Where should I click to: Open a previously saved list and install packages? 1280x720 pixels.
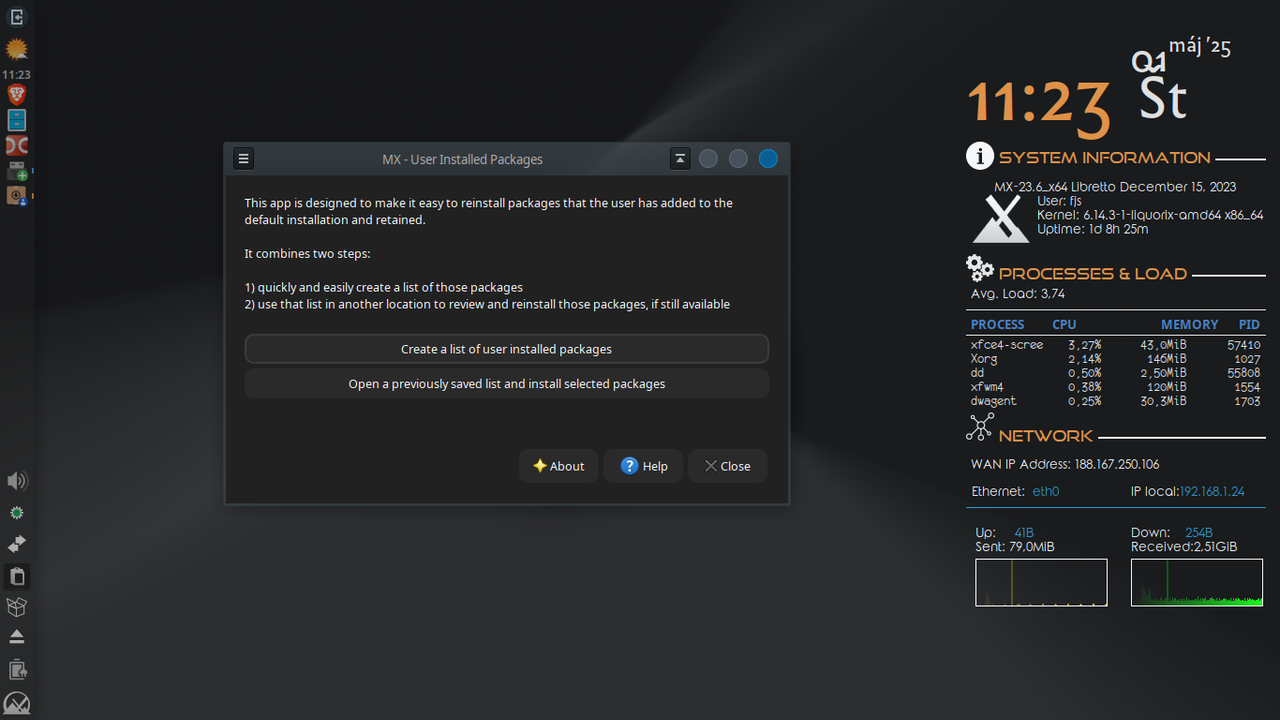(x=506, y=384)
